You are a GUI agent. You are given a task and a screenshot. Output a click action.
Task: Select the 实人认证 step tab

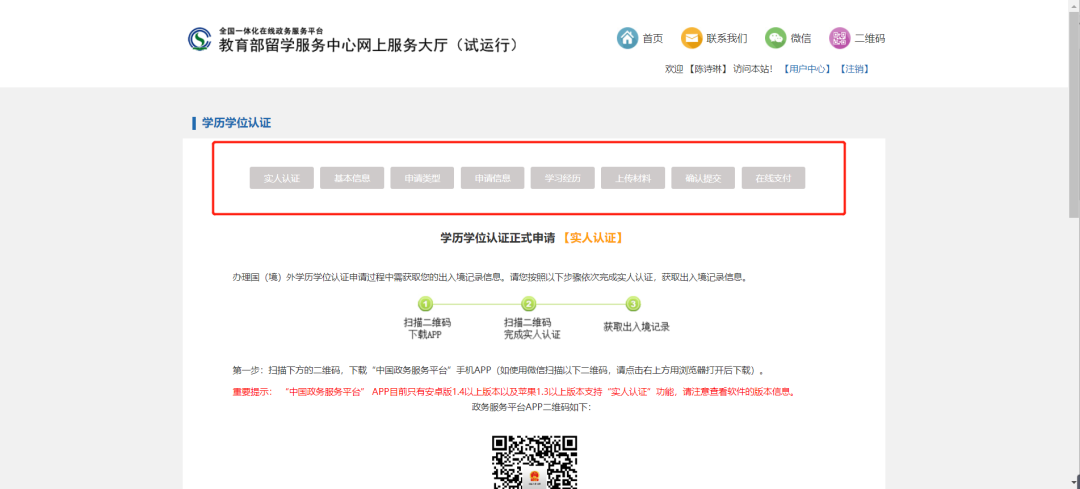coord(282,178)
